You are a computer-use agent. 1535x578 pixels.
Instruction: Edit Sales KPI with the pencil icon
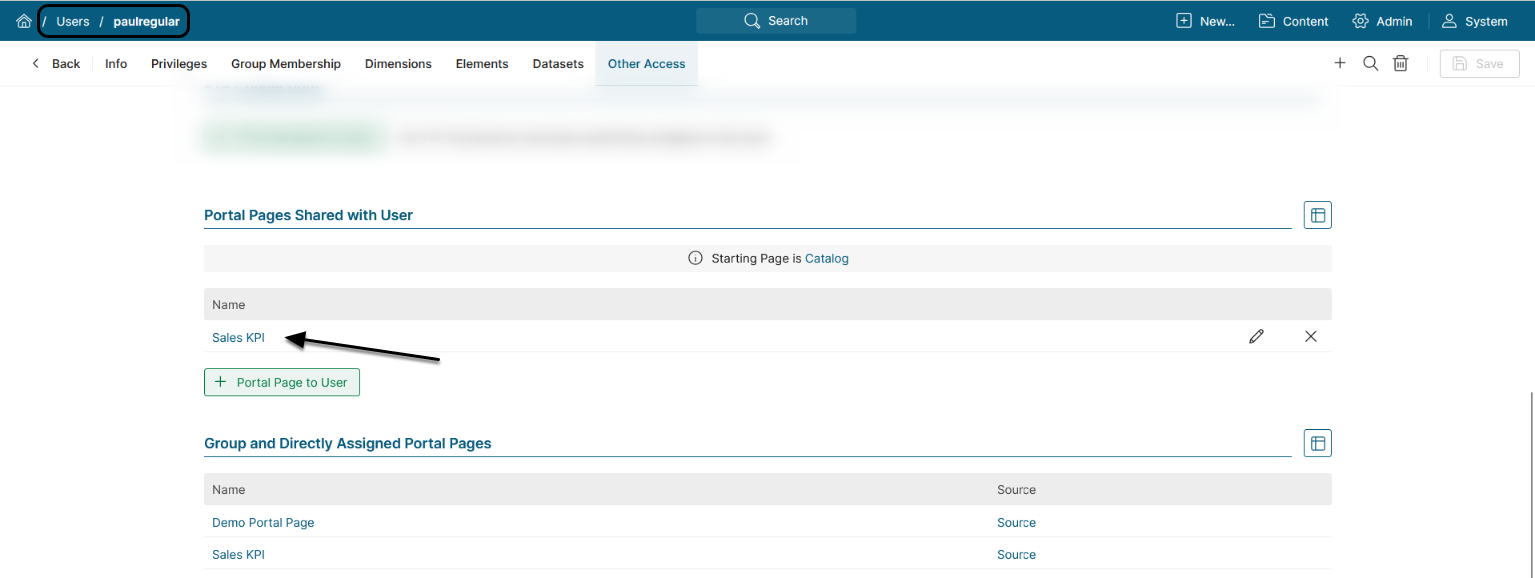(x=1256, y=336)
